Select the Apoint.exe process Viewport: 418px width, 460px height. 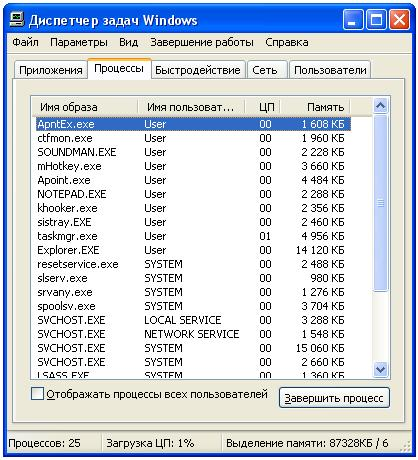point(193,180)
